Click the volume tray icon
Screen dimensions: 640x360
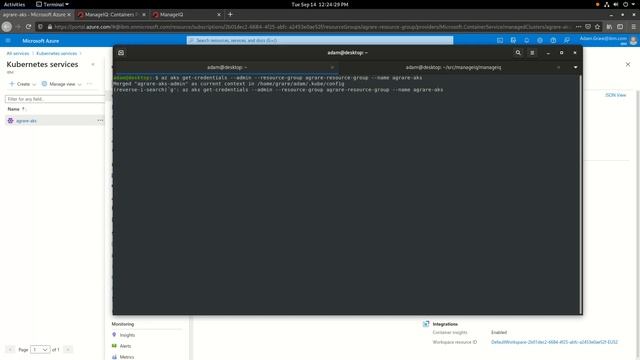point(616,4)
